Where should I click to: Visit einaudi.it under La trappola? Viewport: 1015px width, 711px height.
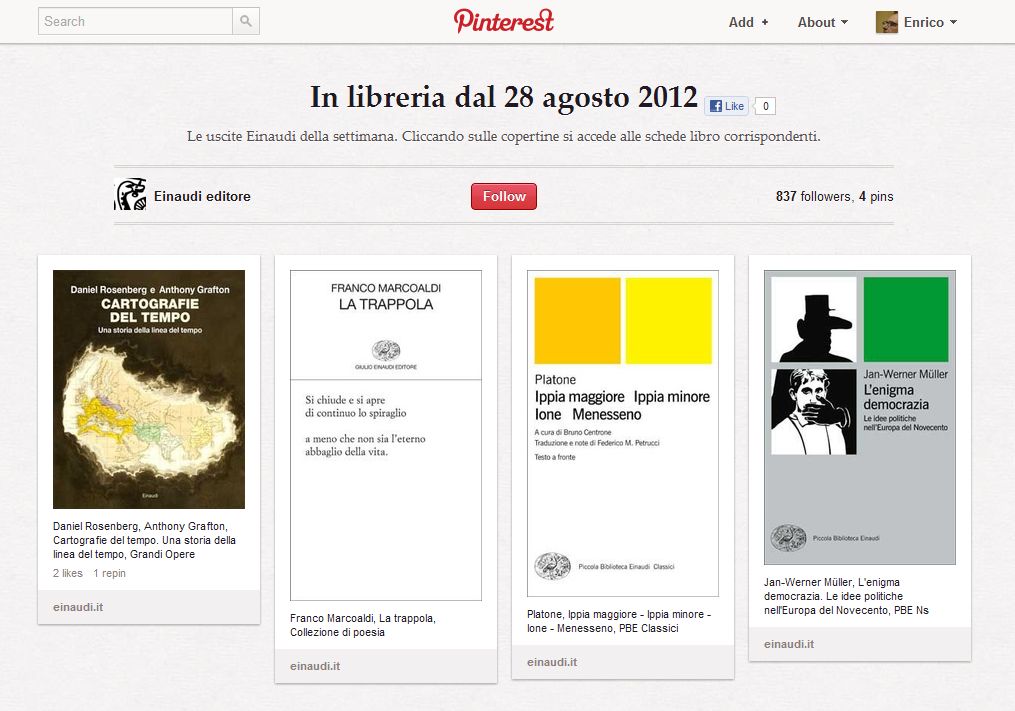(x=315, y=666)
